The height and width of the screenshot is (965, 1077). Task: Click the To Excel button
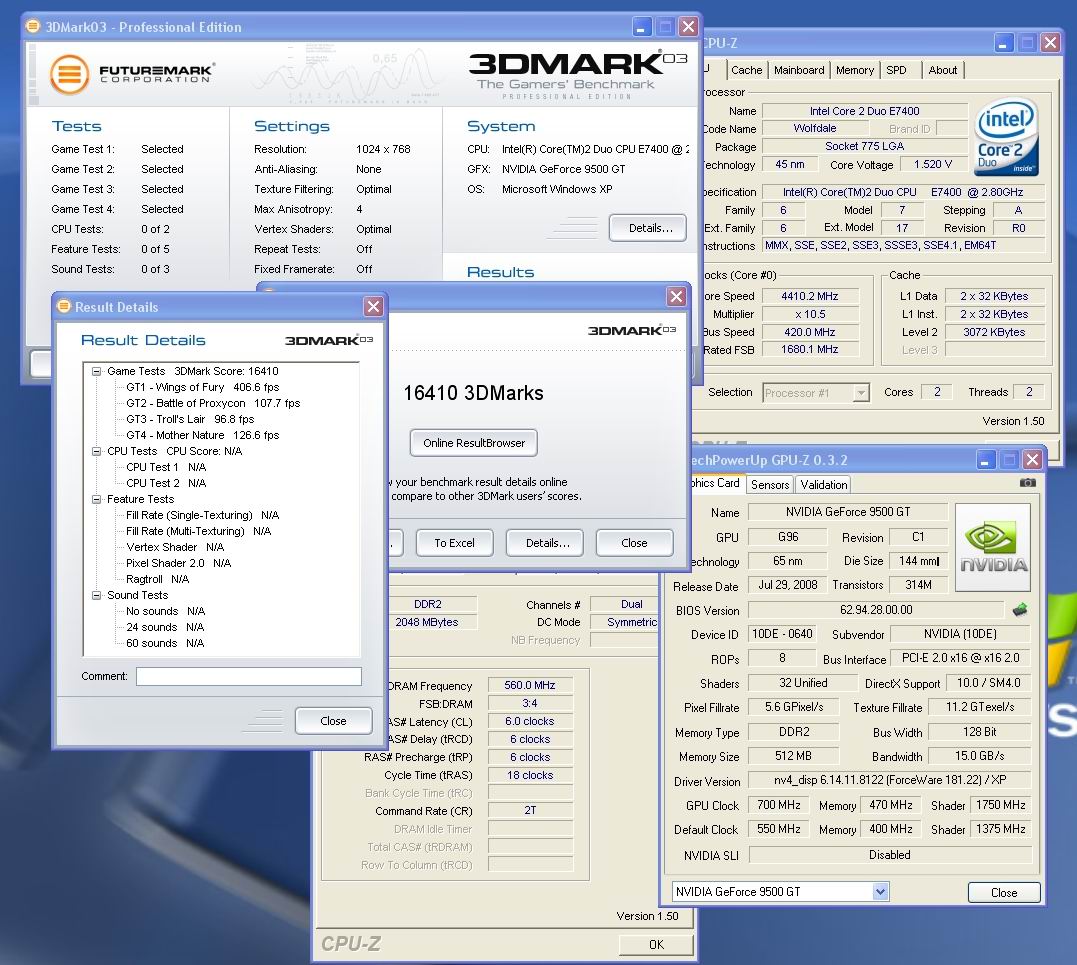[455, 543]
